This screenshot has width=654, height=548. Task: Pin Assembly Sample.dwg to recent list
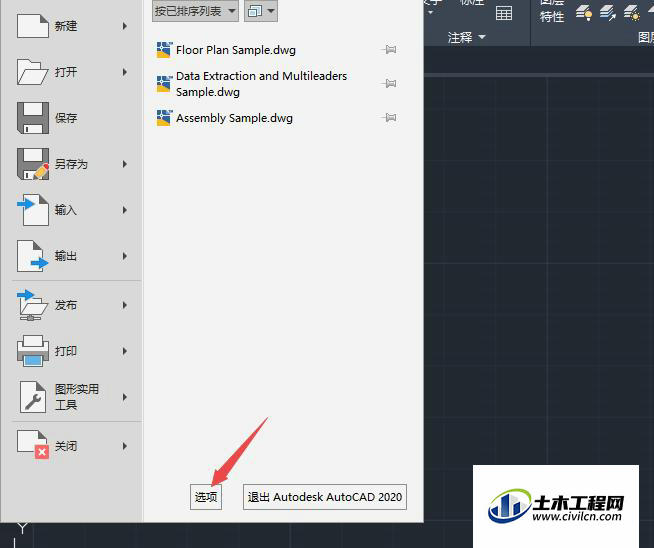[x=389, y=118]
